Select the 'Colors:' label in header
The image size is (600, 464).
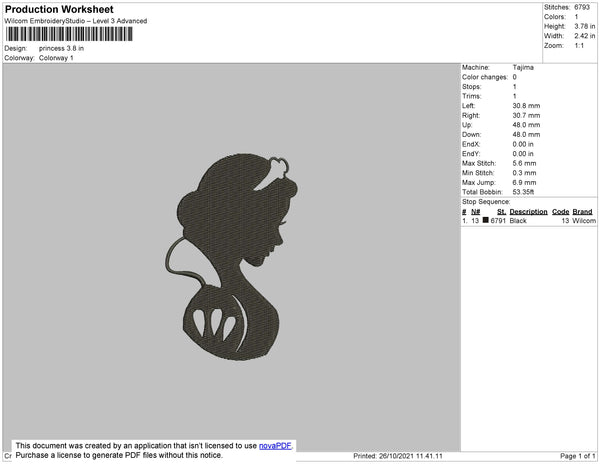click(555, 17)
